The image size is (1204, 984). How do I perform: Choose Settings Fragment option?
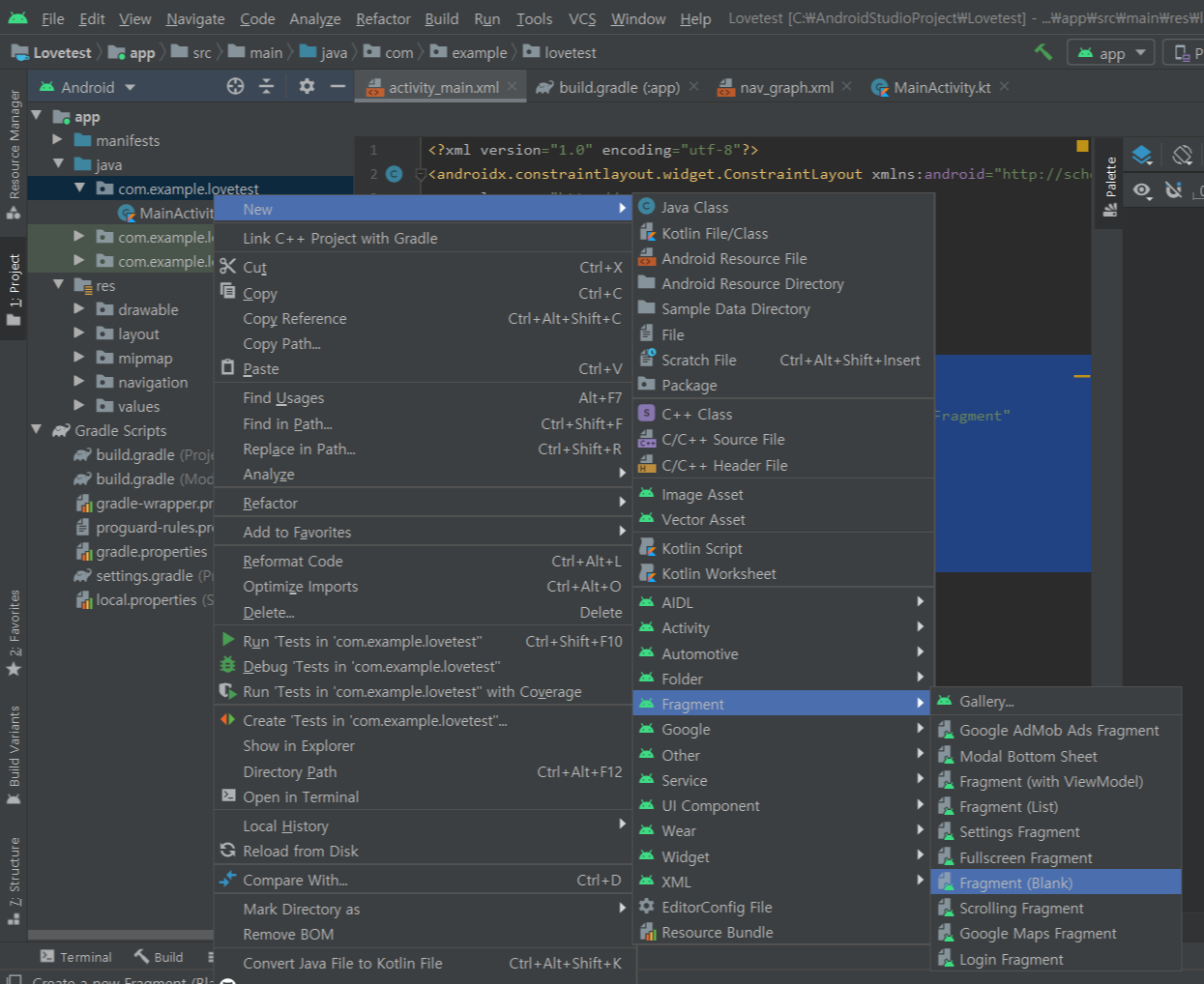(x=1056, y=831)
